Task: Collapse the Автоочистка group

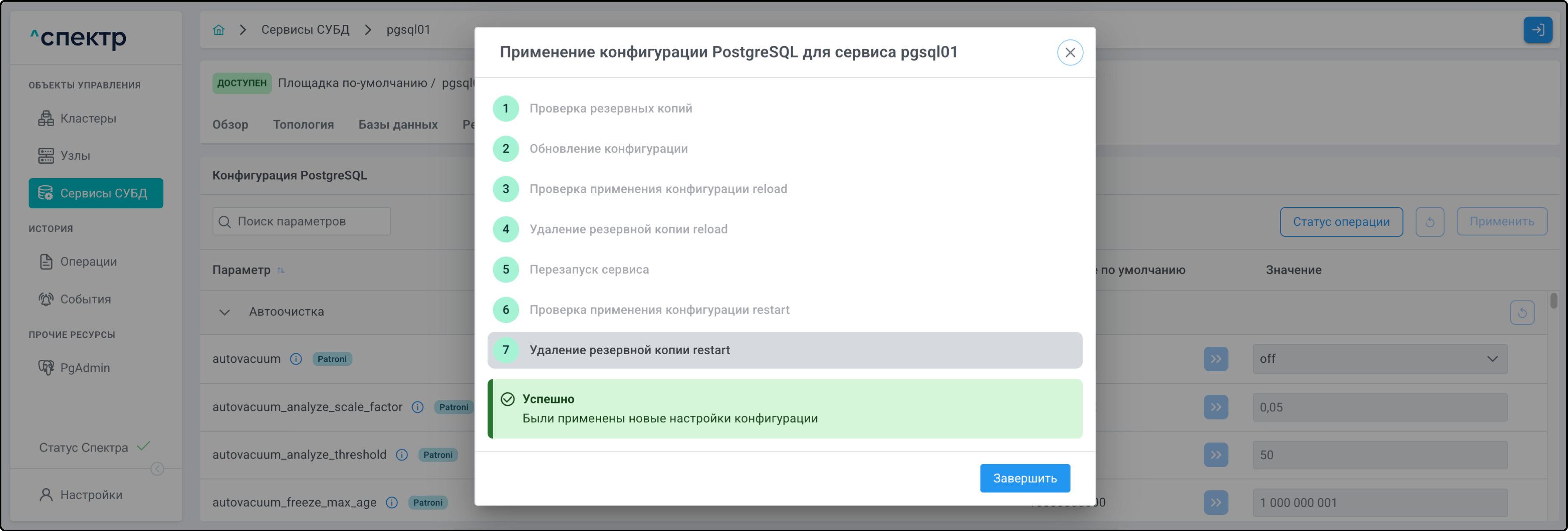Action: [224, 312]
